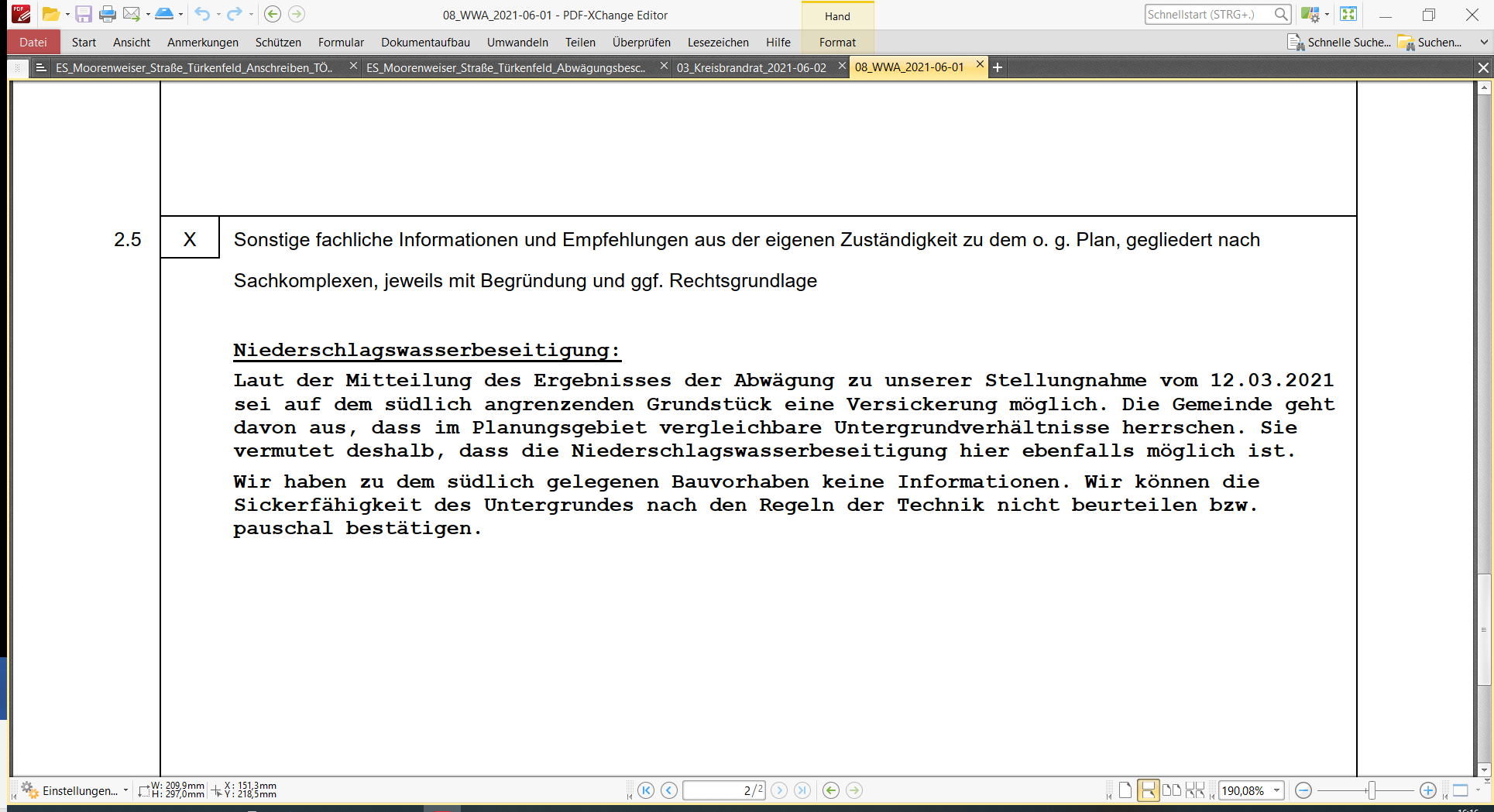Zoom in with the plus icon
Viewport: 1494px width, 812px height.
click(x=1428, y=790)
